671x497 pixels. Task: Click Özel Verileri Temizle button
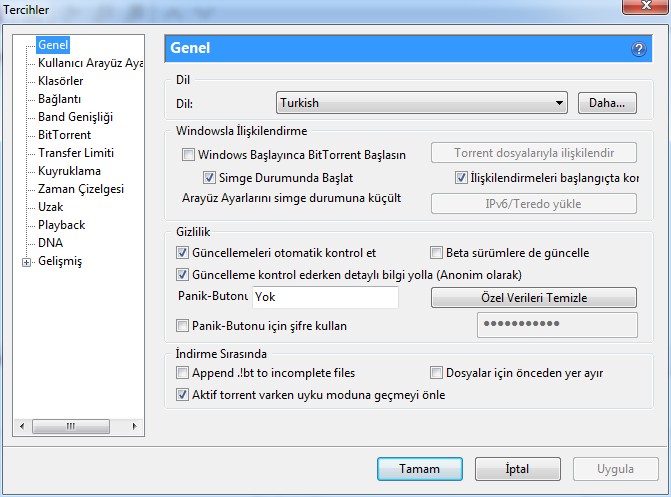tap(534, 298)
